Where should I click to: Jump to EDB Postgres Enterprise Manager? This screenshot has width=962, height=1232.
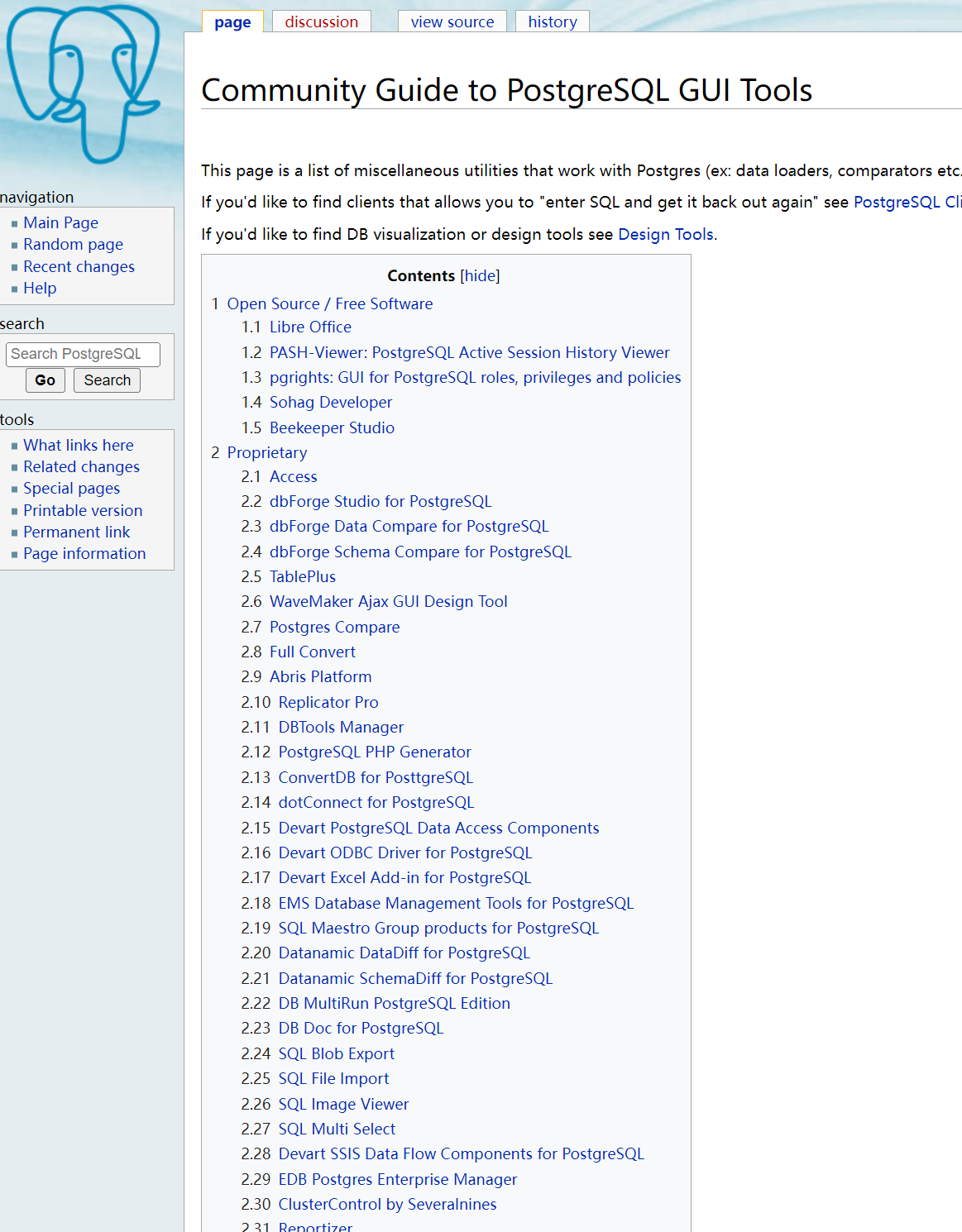(398, 1179)
